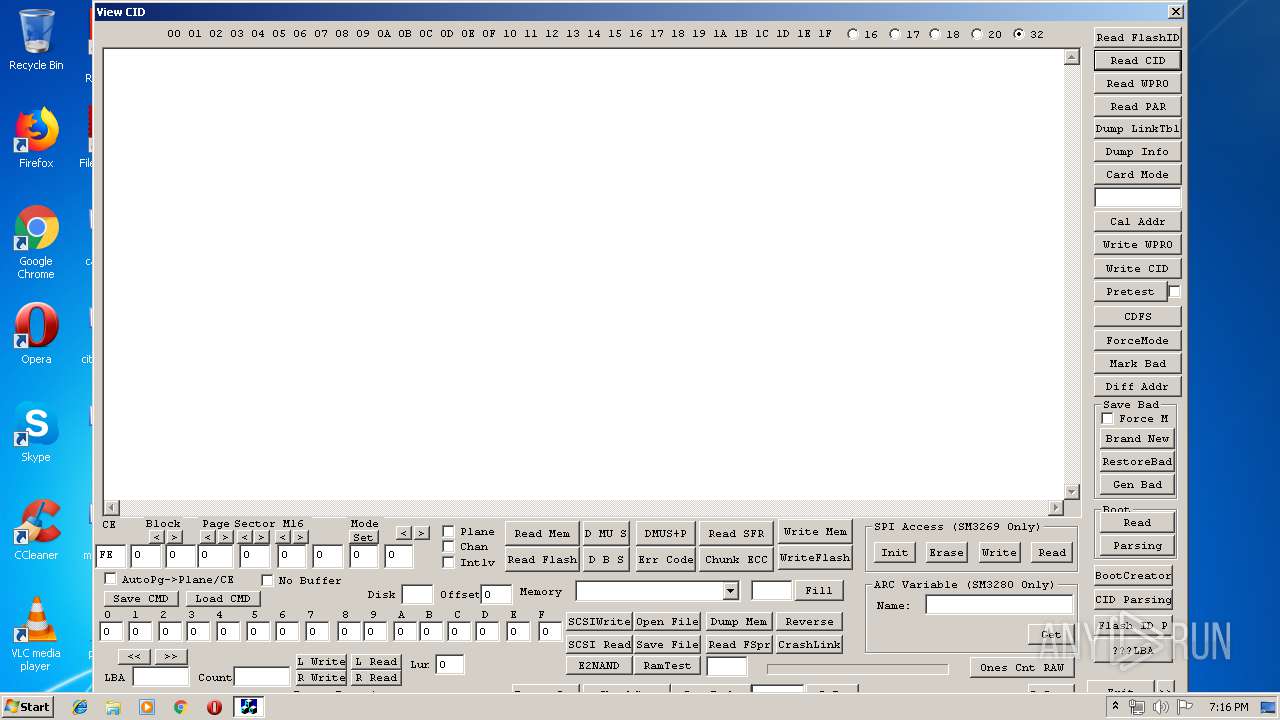
Task: Select the 18 column radio button
Action: [x=935, y=34]
